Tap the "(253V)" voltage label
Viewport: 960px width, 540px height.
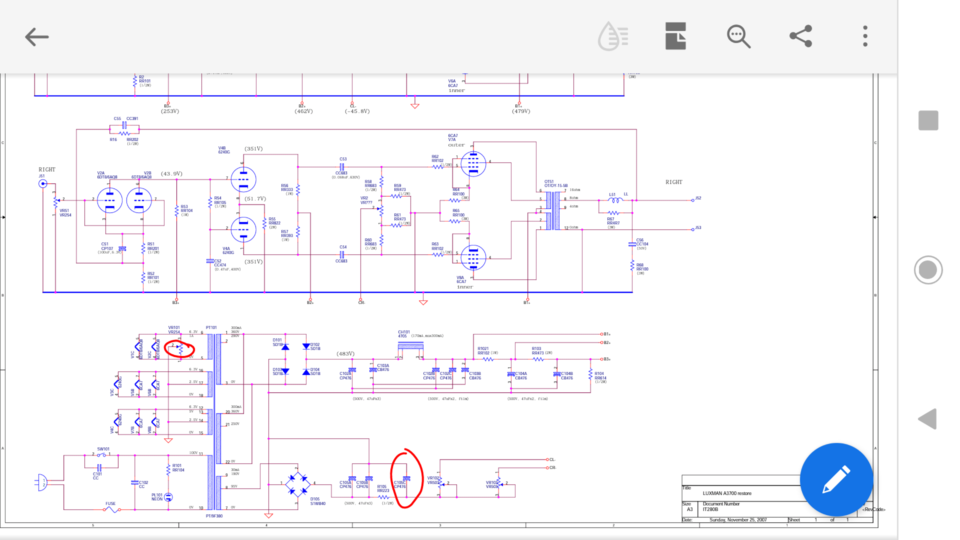pos(170,111)
